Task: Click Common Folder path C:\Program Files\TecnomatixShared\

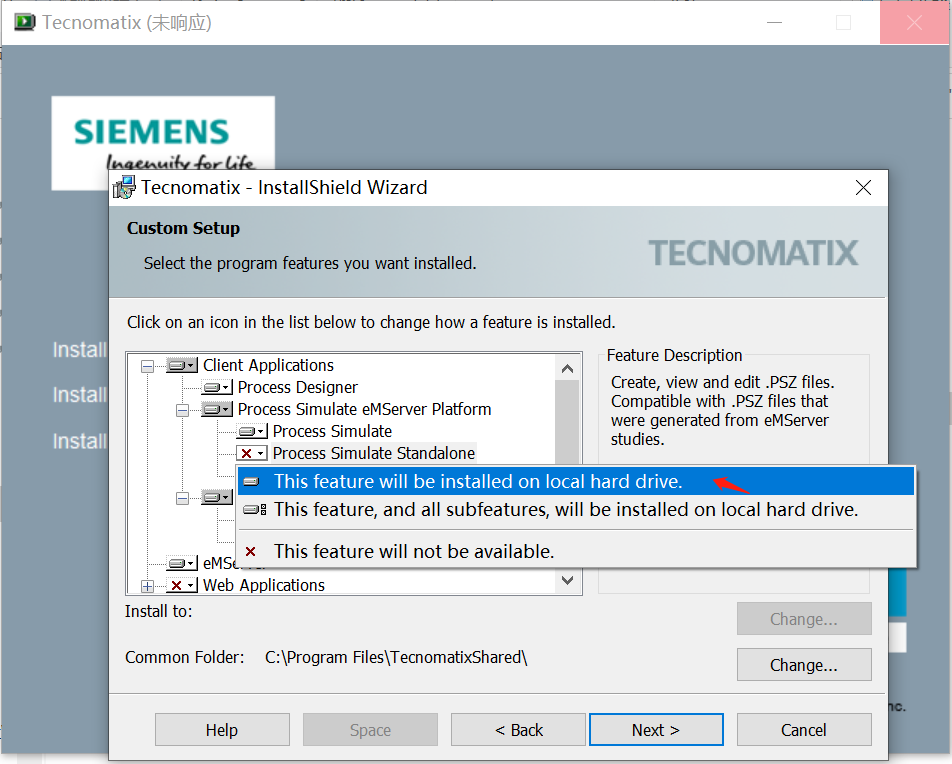Action: 396,658
